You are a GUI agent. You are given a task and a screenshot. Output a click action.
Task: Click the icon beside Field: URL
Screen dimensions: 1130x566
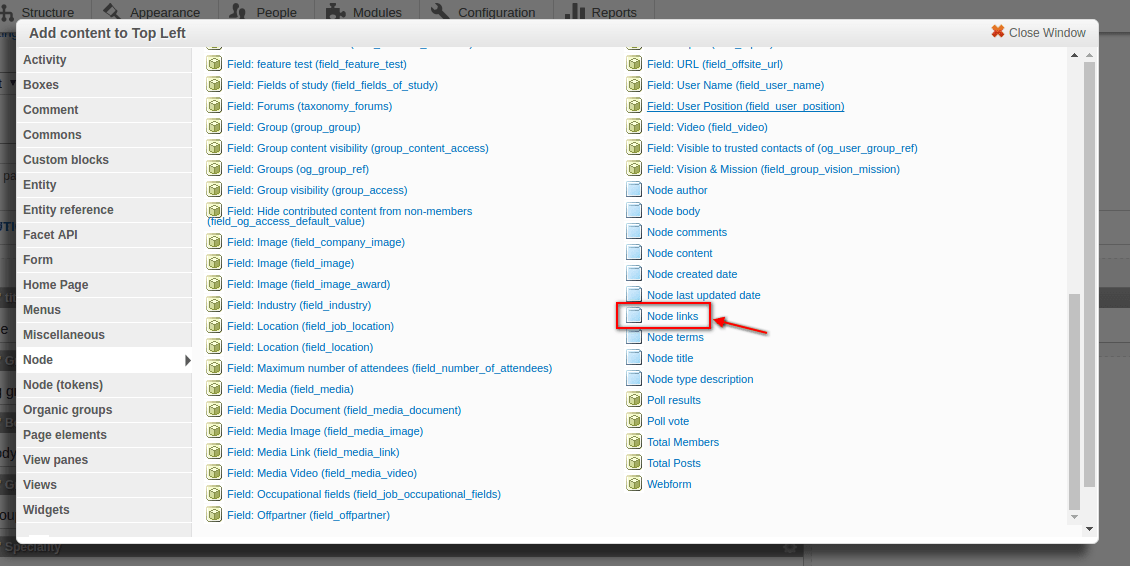click(634, 64)
